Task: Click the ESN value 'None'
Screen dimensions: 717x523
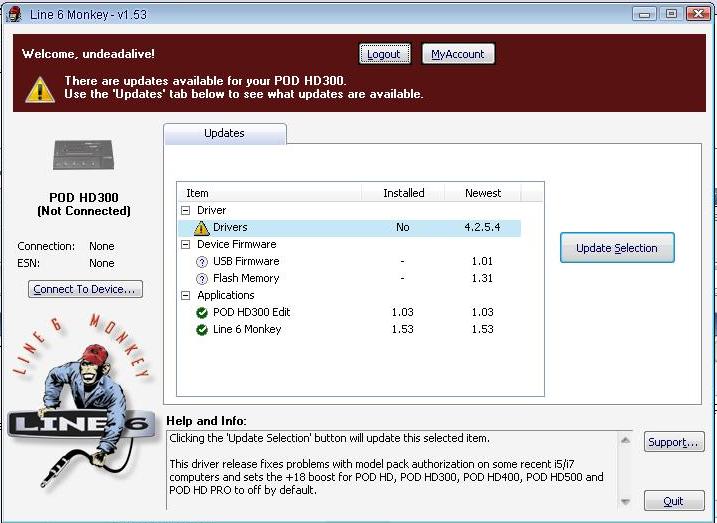Action: point(102,263)
